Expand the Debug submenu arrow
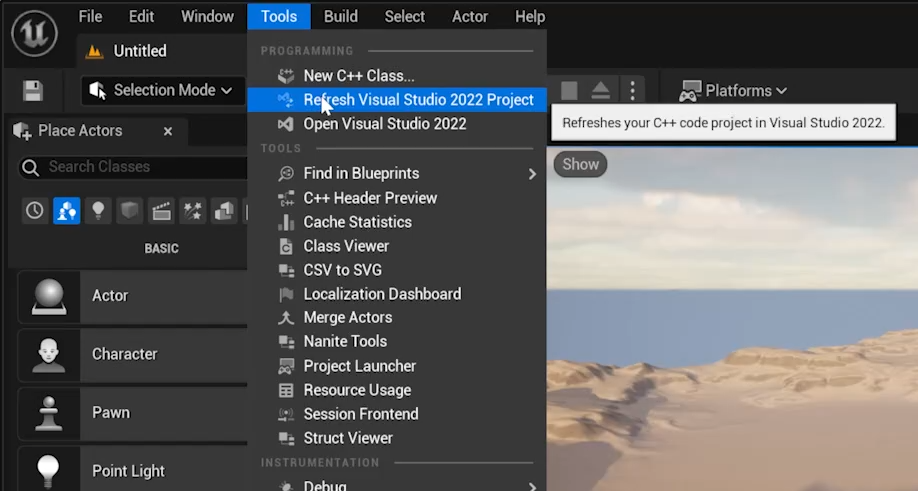This screenshot has width=918, height=491. coord(532,486)
